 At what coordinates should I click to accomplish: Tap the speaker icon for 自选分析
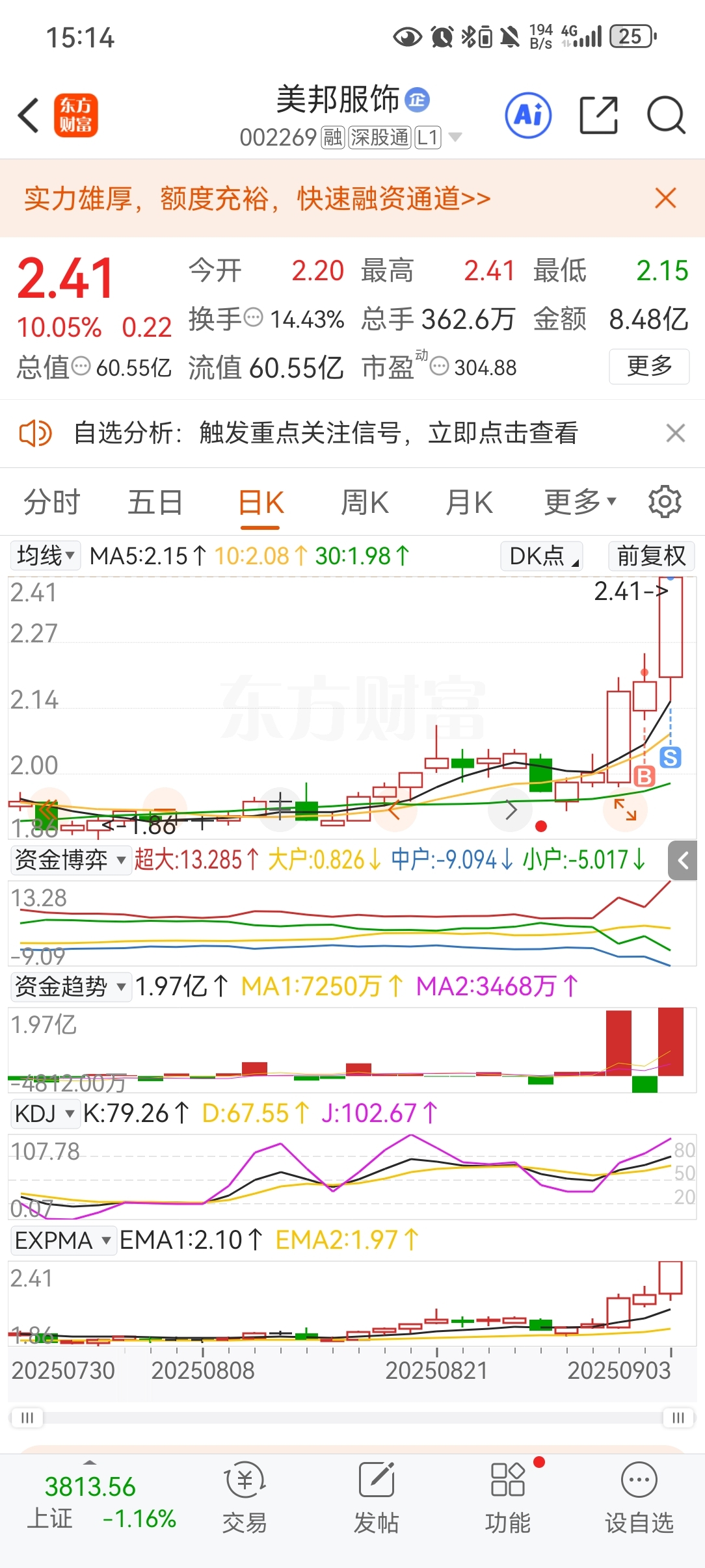click(x=36, y=433)
